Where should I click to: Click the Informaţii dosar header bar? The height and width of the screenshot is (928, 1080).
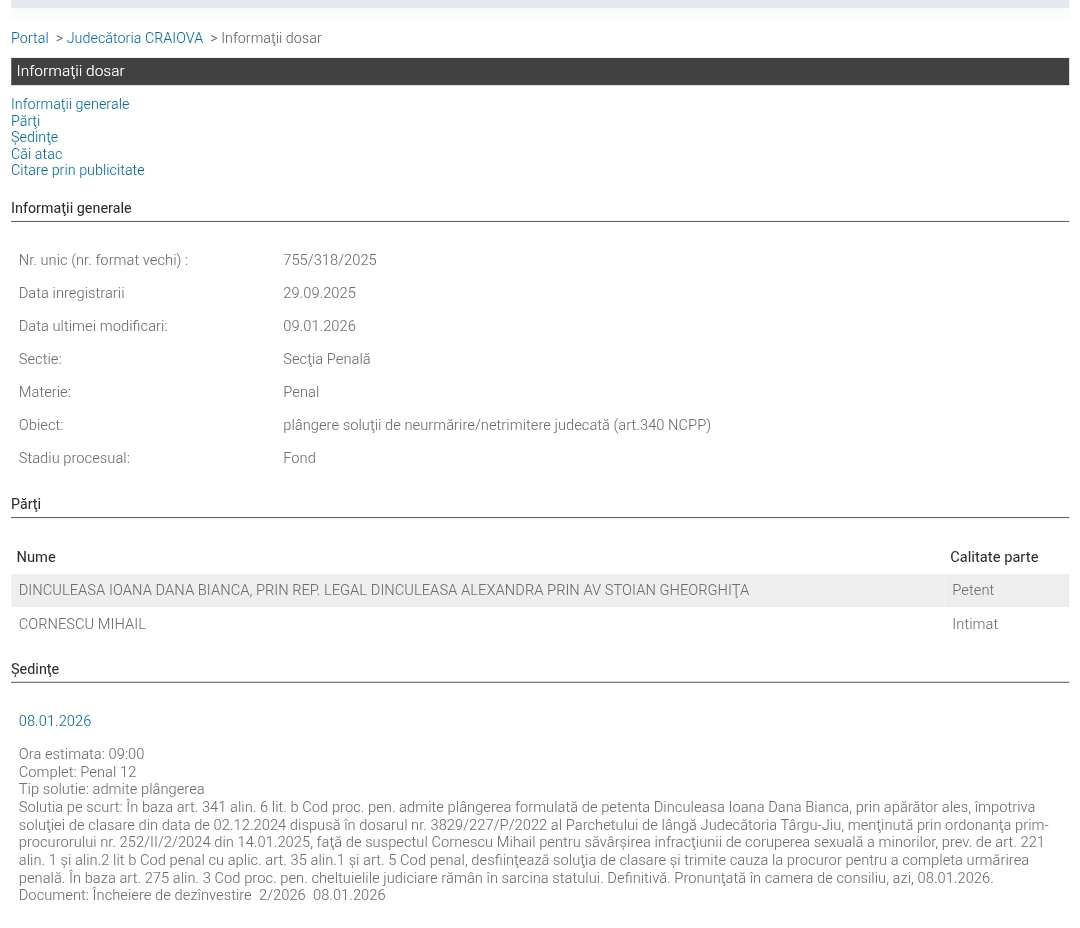(540, 71)
